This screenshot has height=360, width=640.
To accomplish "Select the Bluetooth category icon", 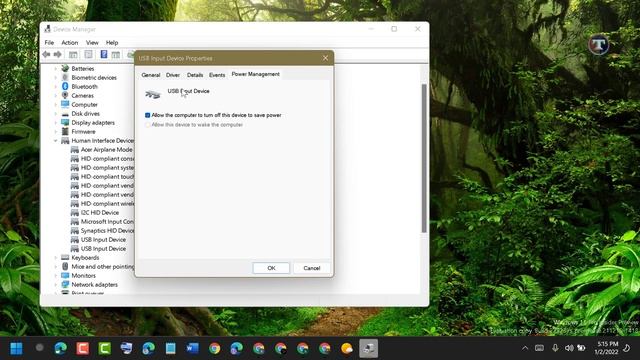I will 65,86.
